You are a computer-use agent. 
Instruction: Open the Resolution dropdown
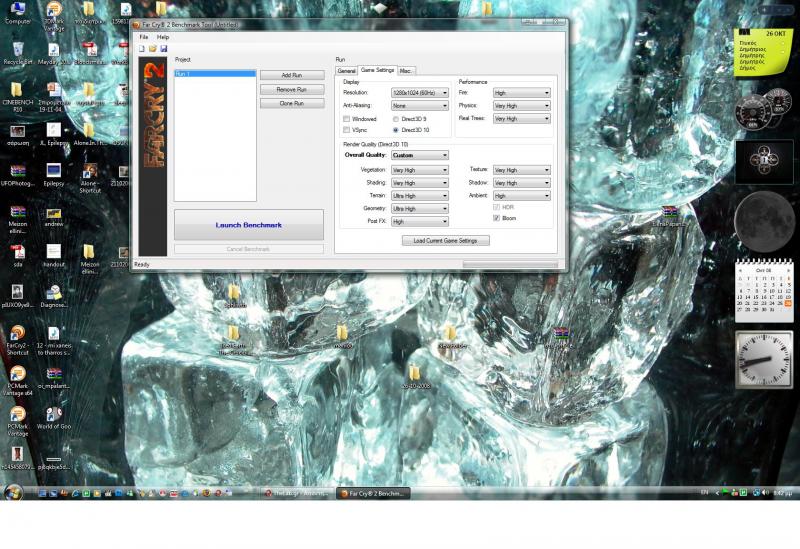[419, 93]
